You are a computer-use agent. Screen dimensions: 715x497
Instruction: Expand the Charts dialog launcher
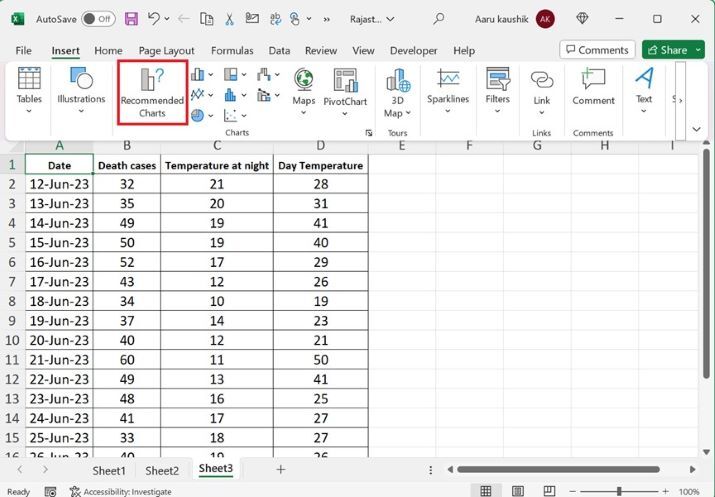[368, 133]
